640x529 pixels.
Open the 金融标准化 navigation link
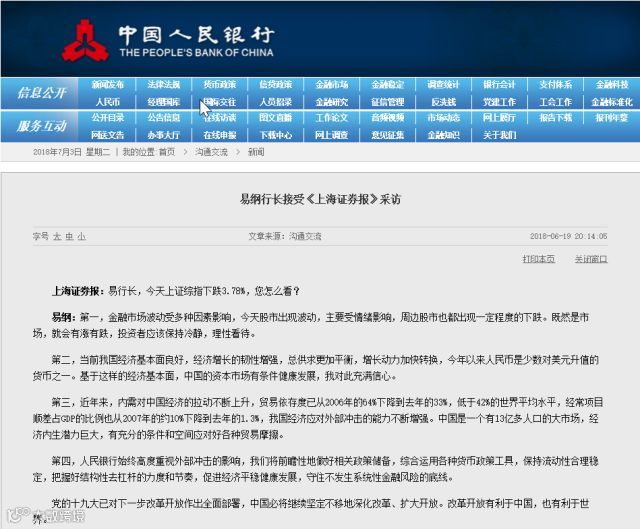[612, 102]
